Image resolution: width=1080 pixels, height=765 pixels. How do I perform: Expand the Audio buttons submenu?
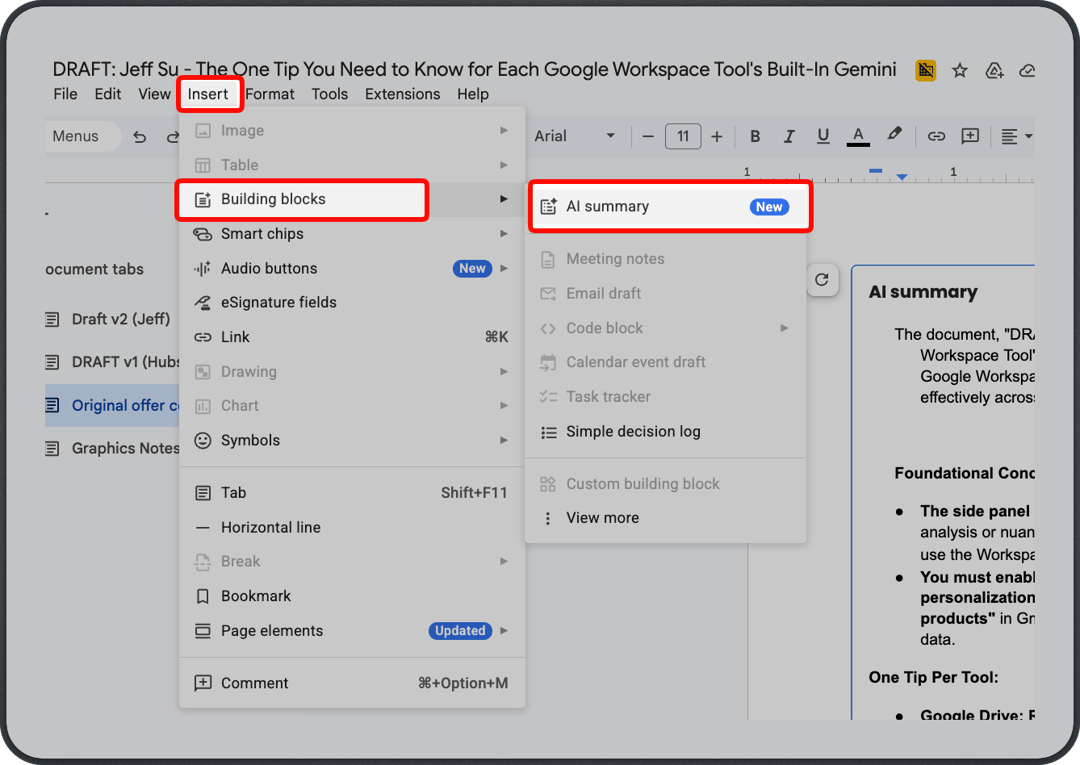pos(352,269)
